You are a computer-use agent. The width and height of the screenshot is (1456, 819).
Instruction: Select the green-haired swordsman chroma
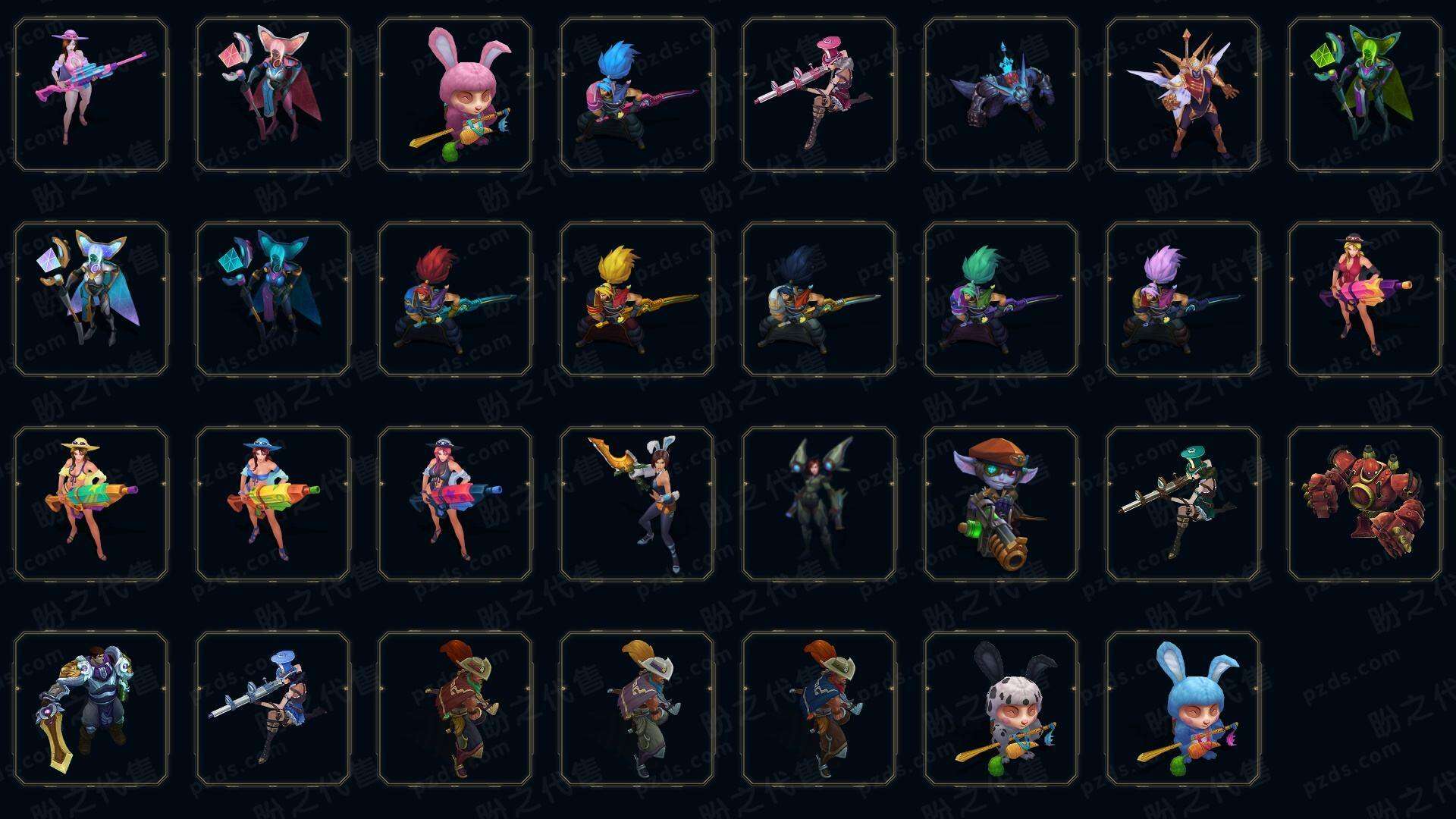coord(1001,300)
